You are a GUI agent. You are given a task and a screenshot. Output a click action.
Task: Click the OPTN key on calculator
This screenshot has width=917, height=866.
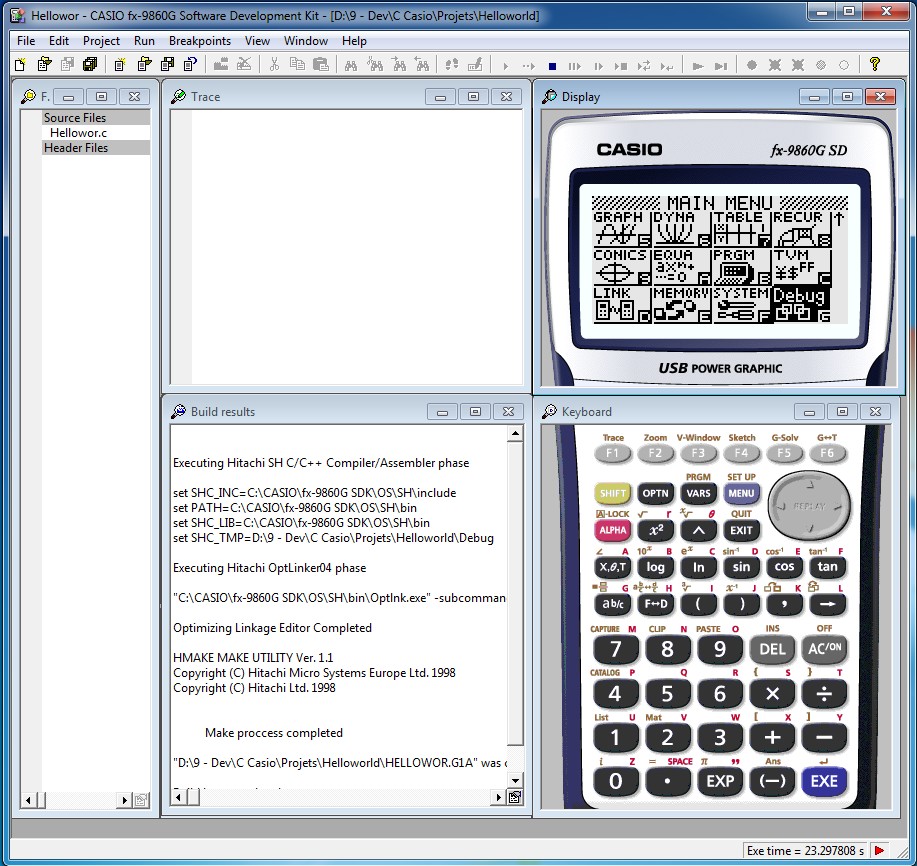pyautogui.click(x=655, y=493)
